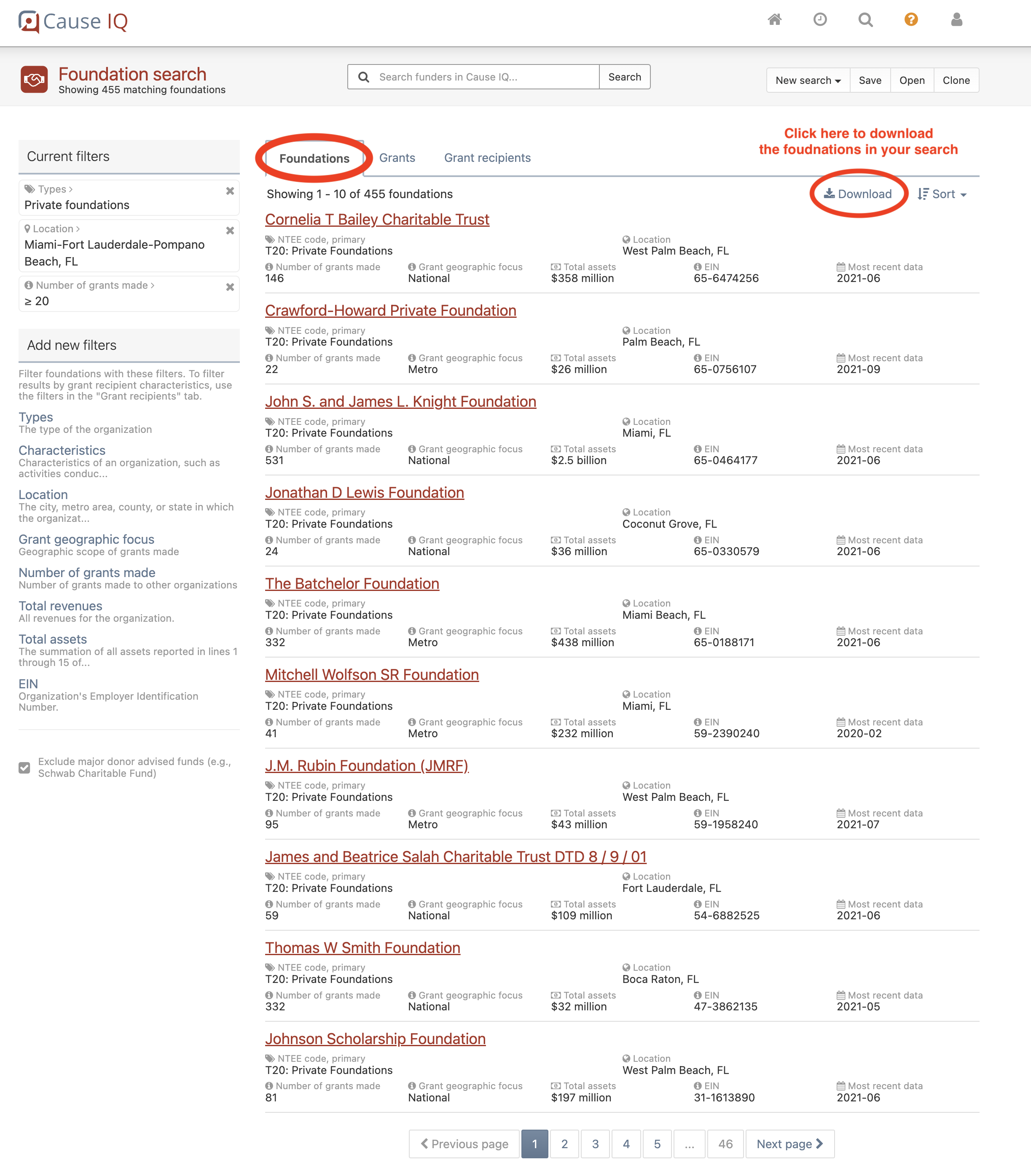1031x1176 pixels.
Task: Switch to the Grants tab
Action: click(x=397, y=158)
